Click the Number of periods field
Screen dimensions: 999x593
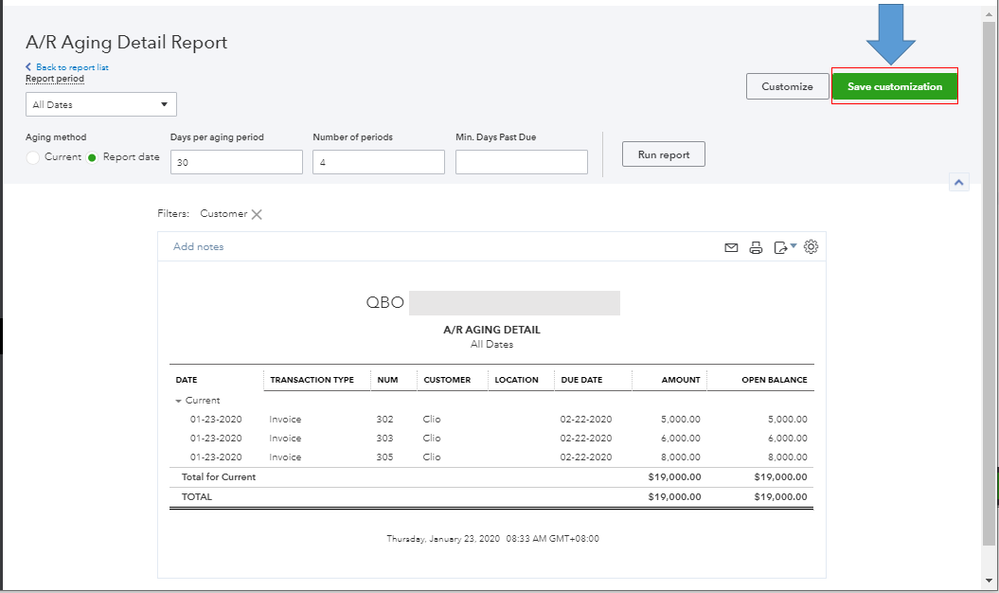click(378, 162)
